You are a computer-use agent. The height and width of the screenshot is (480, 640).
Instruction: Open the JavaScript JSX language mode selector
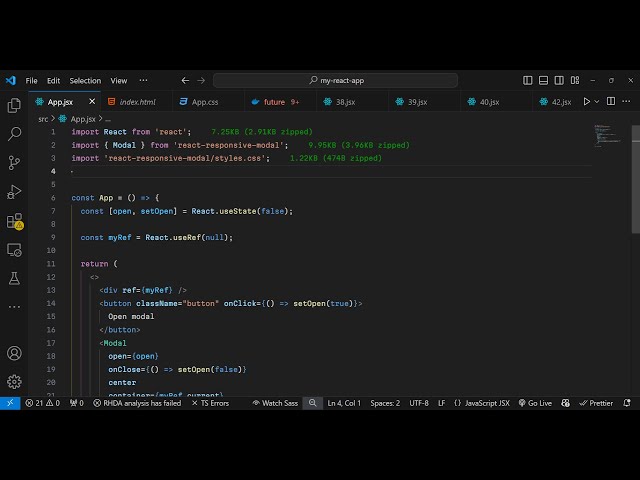[x=481, y=403]
